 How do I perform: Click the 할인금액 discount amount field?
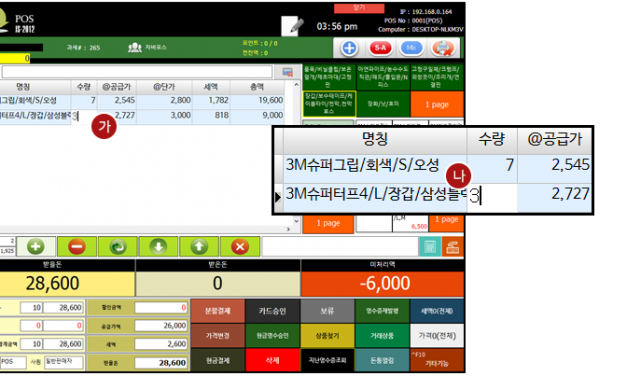[161, 307]
